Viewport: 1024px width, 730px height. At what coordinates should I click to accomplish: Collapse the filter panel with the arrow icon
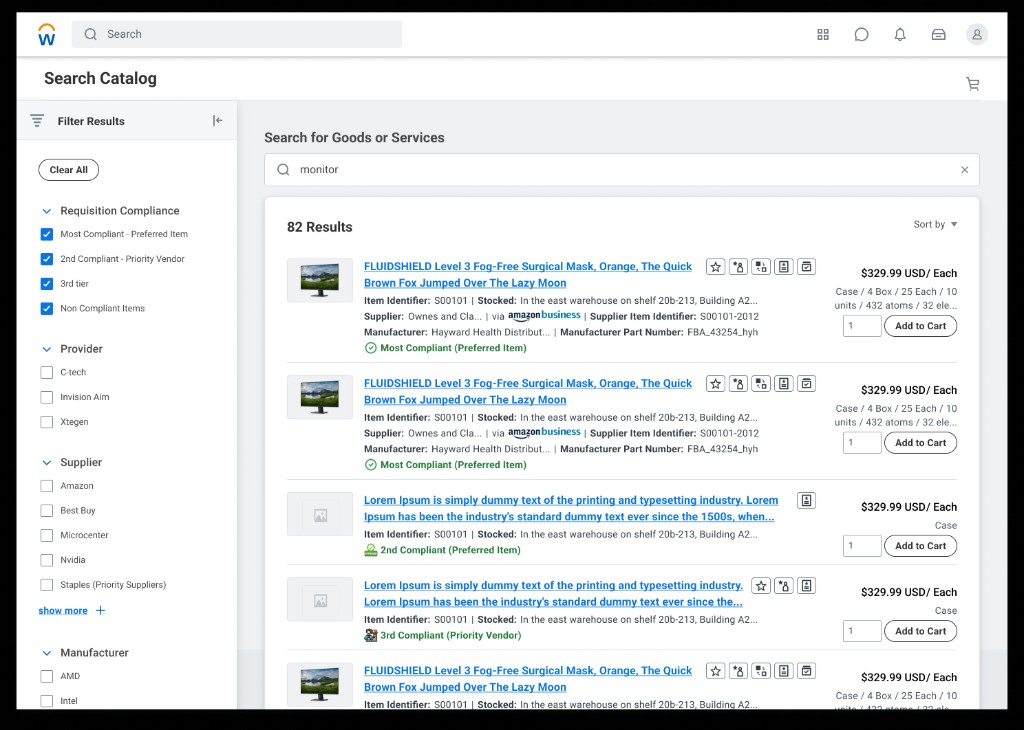(x=217, y=120)
